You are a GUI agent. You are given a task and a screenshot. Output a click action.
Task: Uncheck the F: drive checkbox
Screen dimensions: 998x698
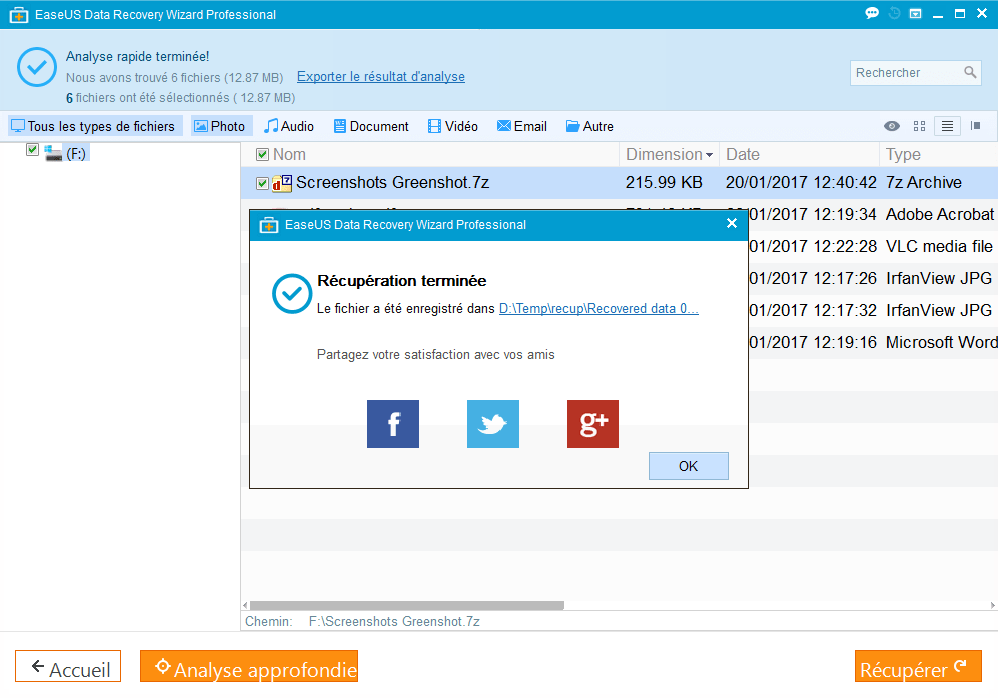tap(32, 150)
